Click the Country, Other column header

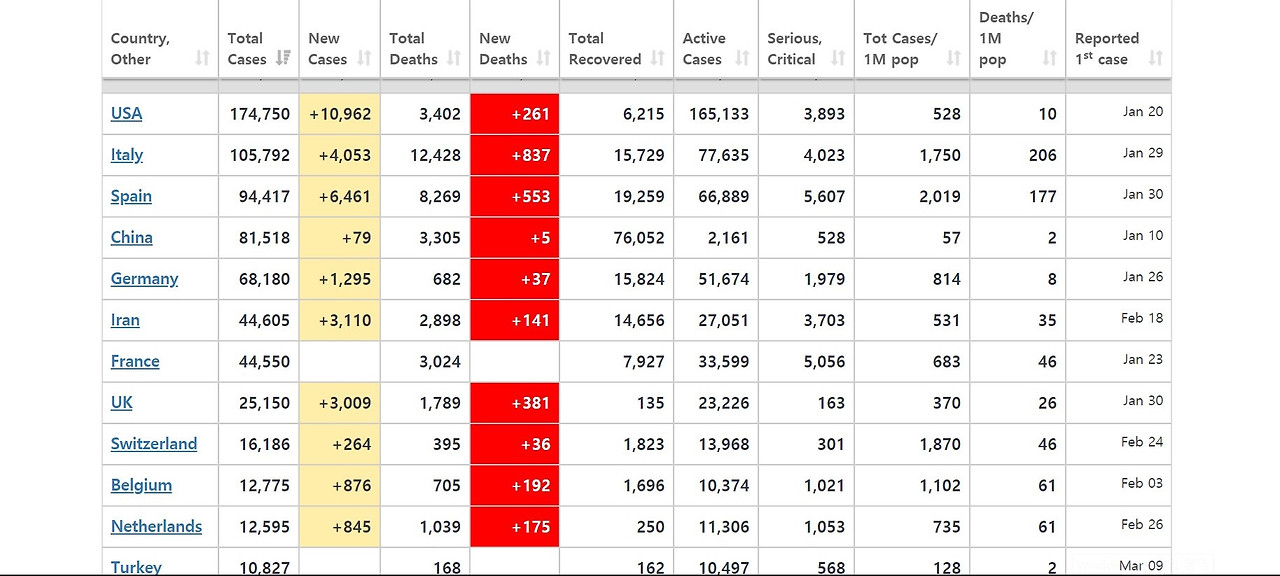pyautogui.click(x=160, y=39)
